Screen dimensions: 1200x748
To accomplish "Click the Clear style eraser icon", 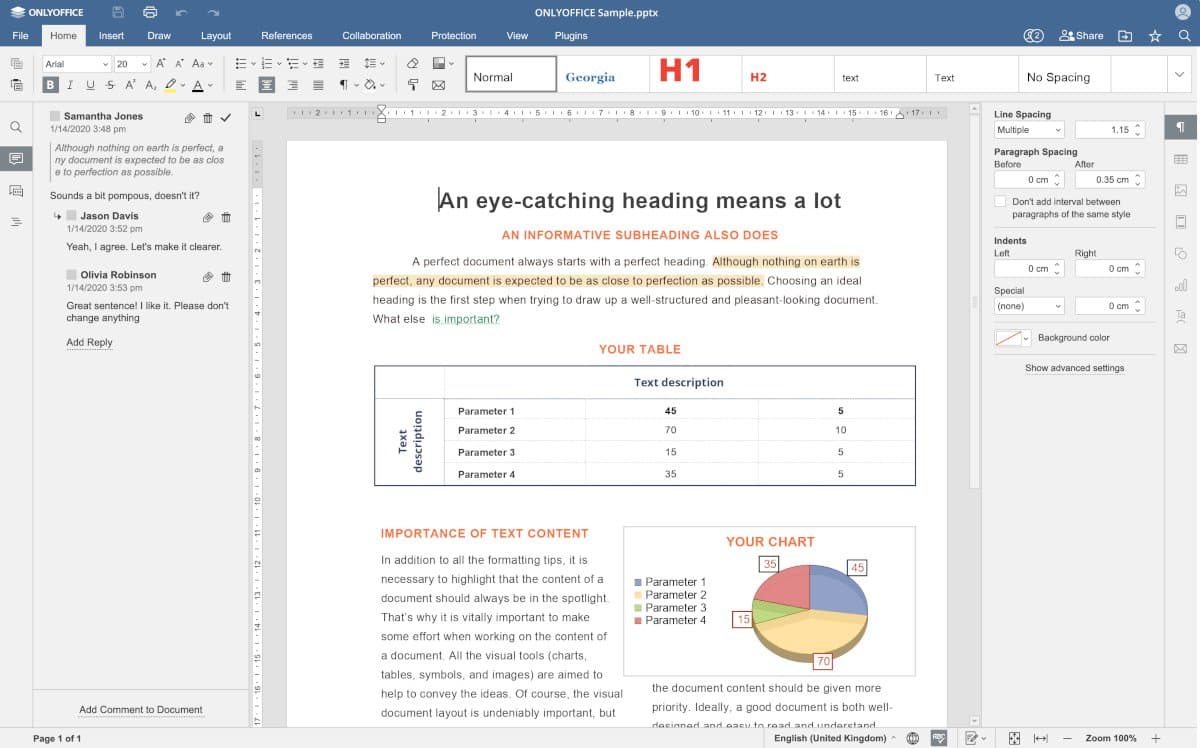I will pos(413,63).
